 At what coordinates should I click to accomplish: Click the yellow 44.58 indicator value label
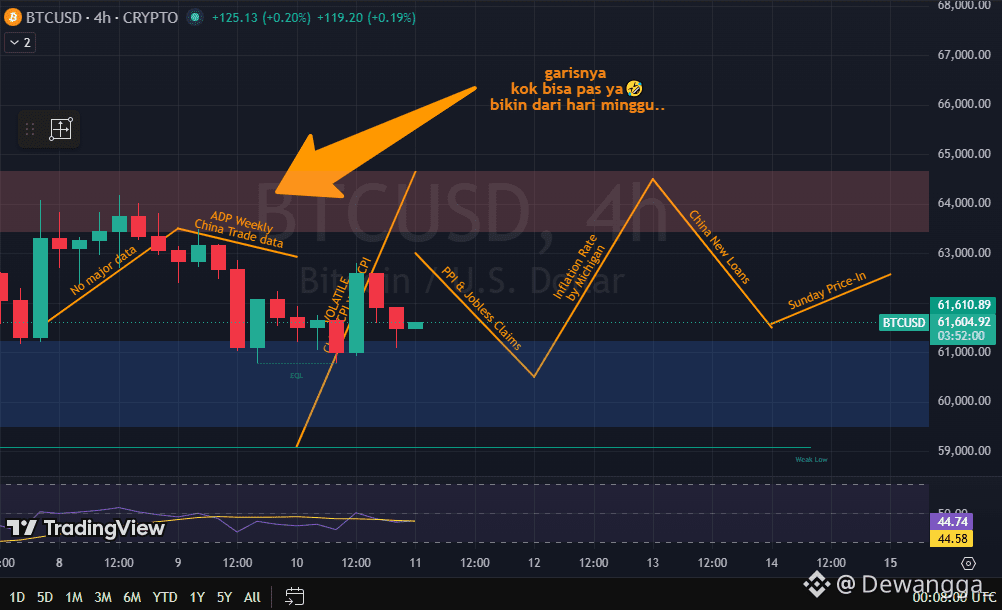[x=952, y=538]
